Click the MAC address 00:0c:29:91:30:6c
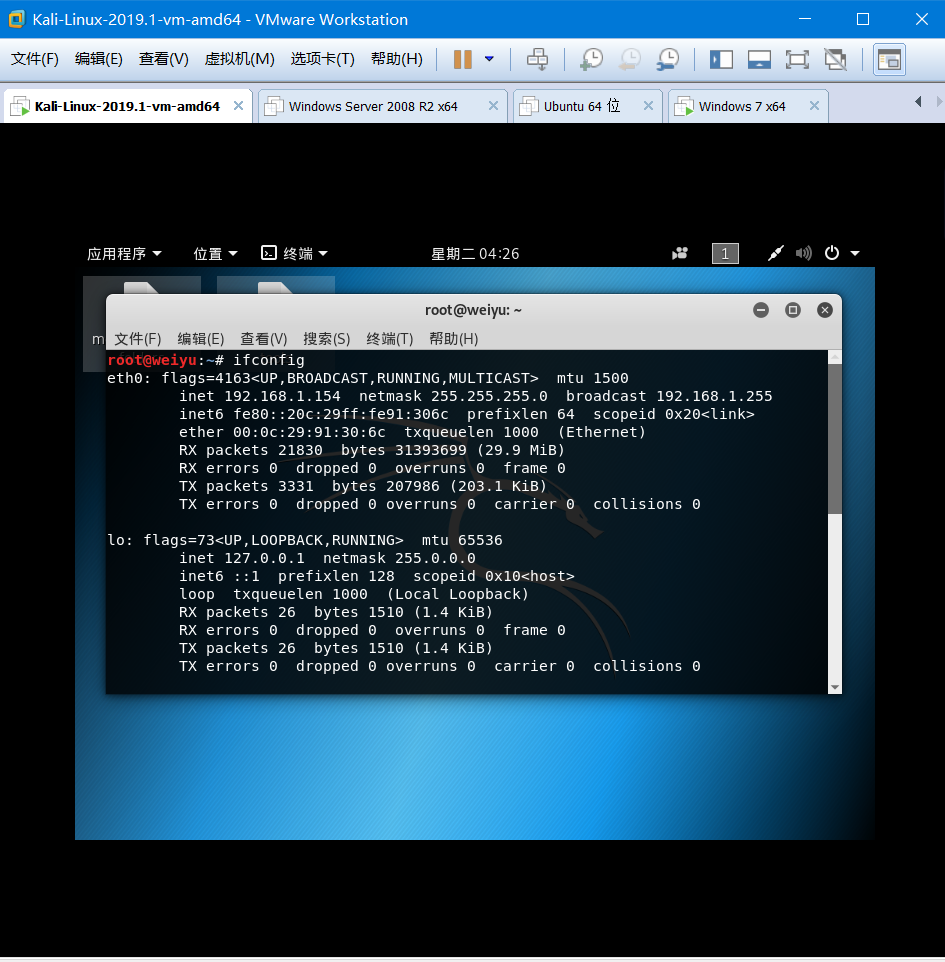 (x=309, y=432)
